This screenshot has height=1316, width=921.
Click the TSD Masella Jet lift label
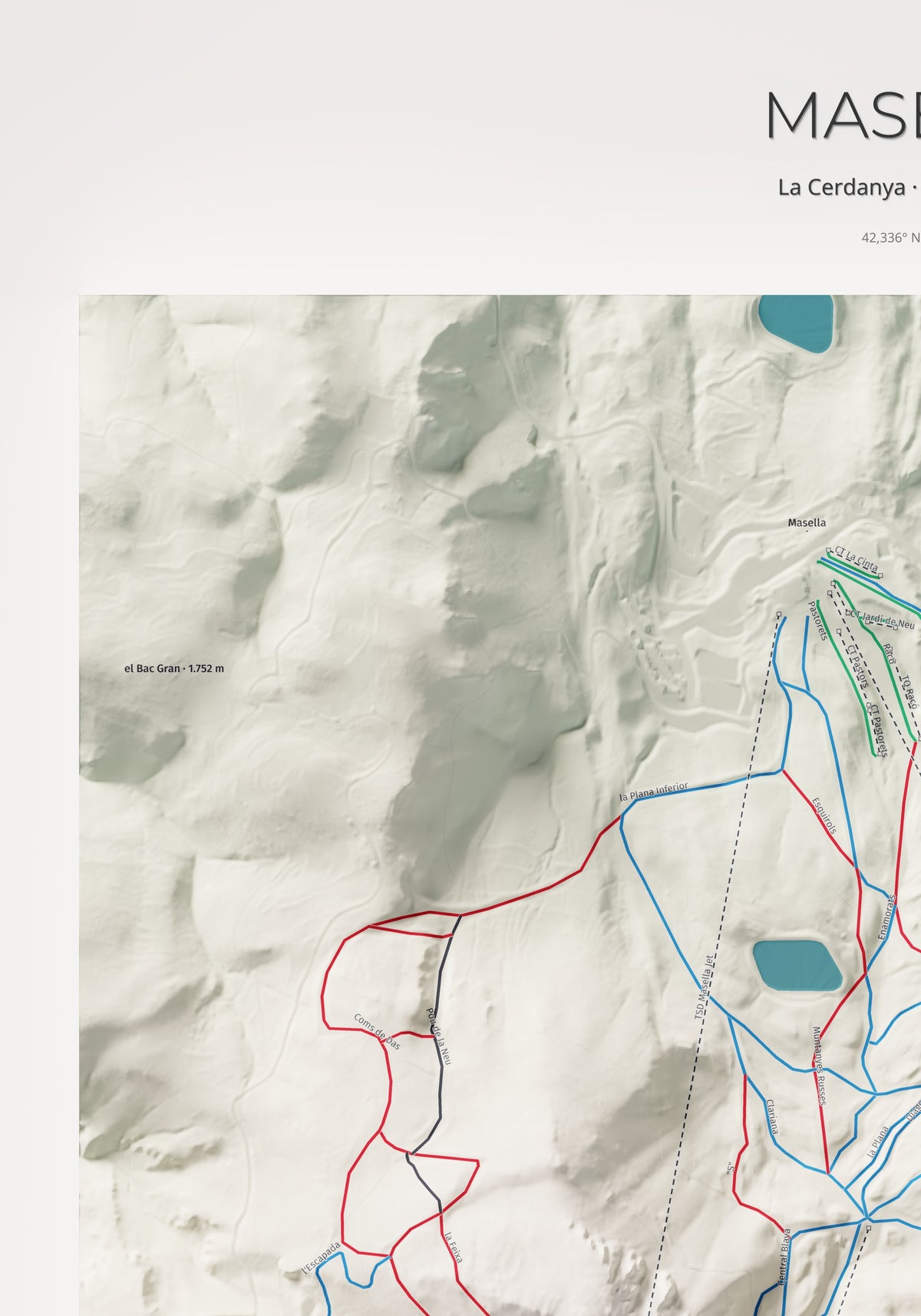click(x=704, y=988)
